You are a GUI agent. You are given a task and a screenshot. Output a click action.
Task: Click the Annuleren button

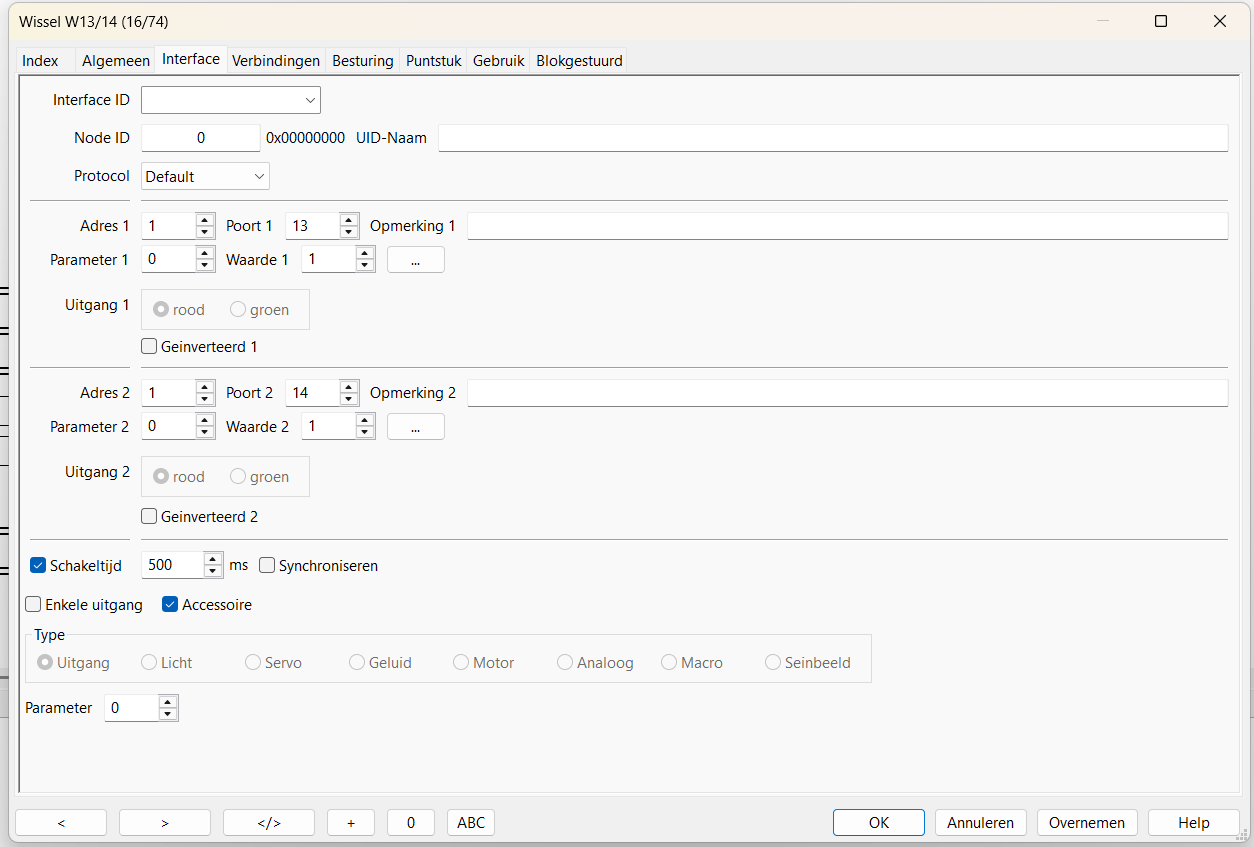tap(981, 823)
